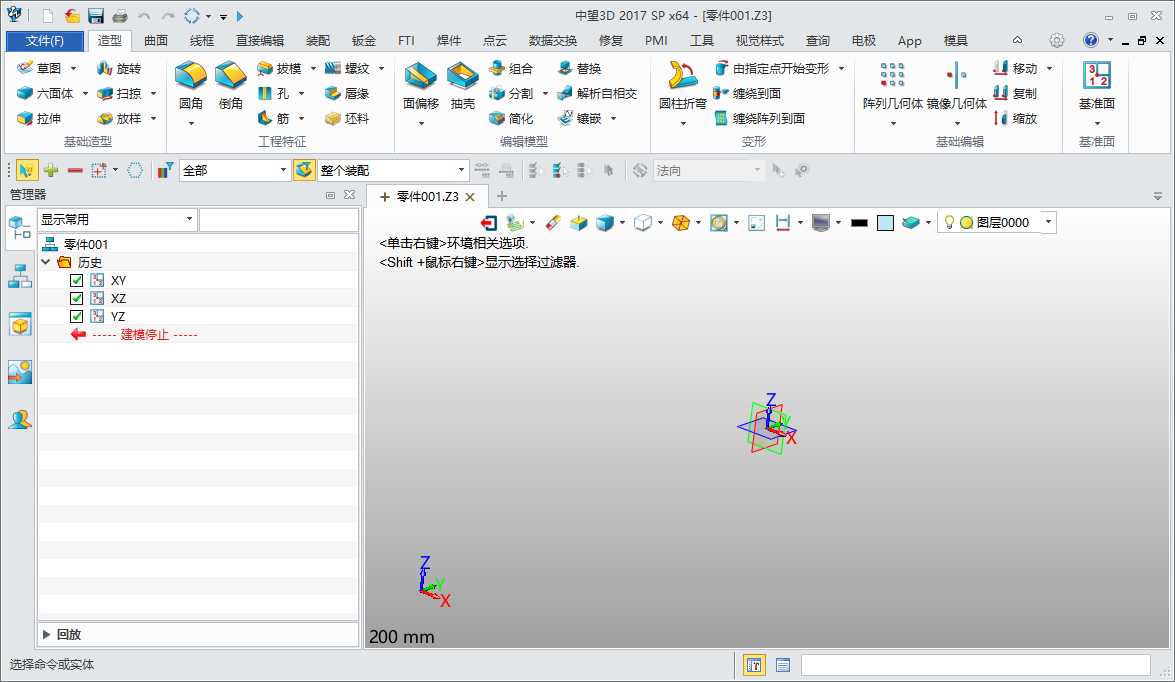Click the manager search input field

pos(279,220)
